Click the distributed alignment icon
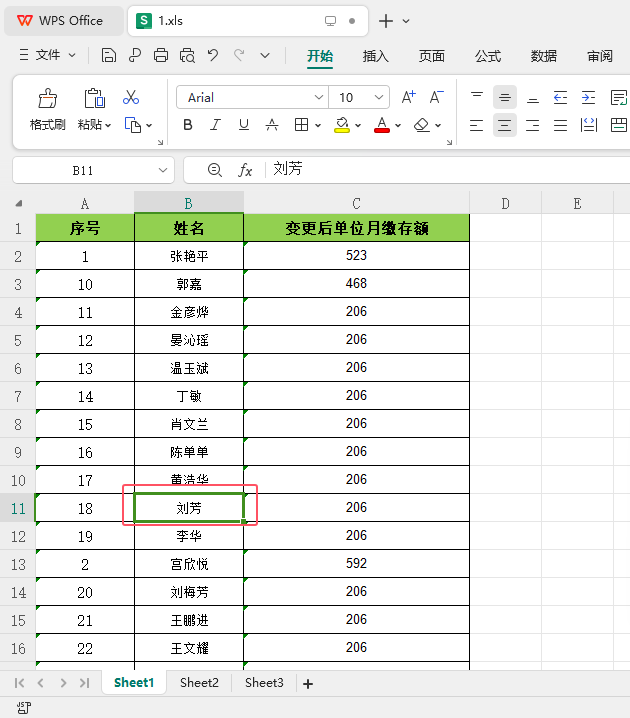Screen dimensions: 630x718 point(589,125)
